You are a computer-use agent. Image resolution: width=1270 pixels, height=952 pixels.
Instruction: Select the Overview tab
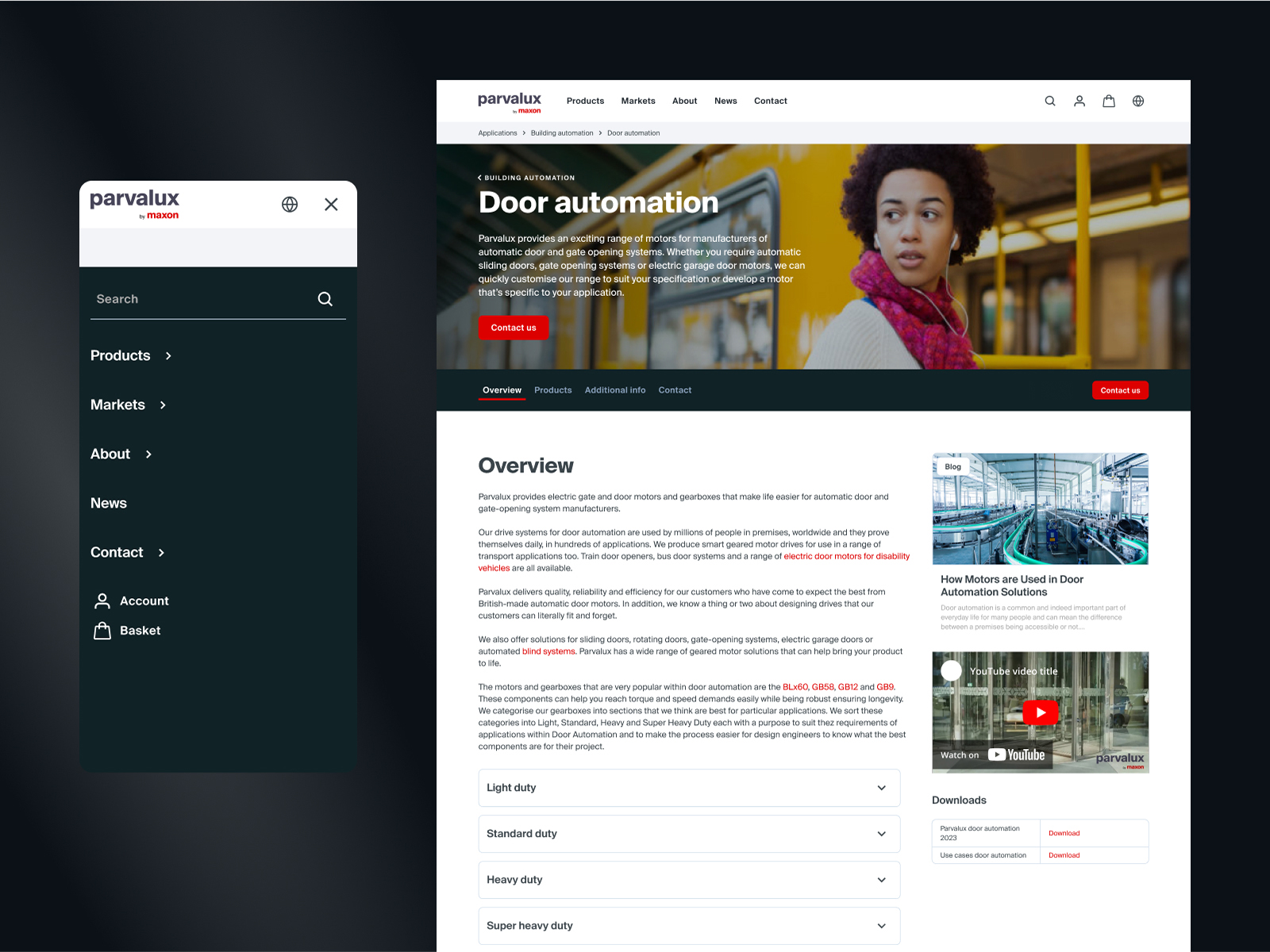(502, 390)
